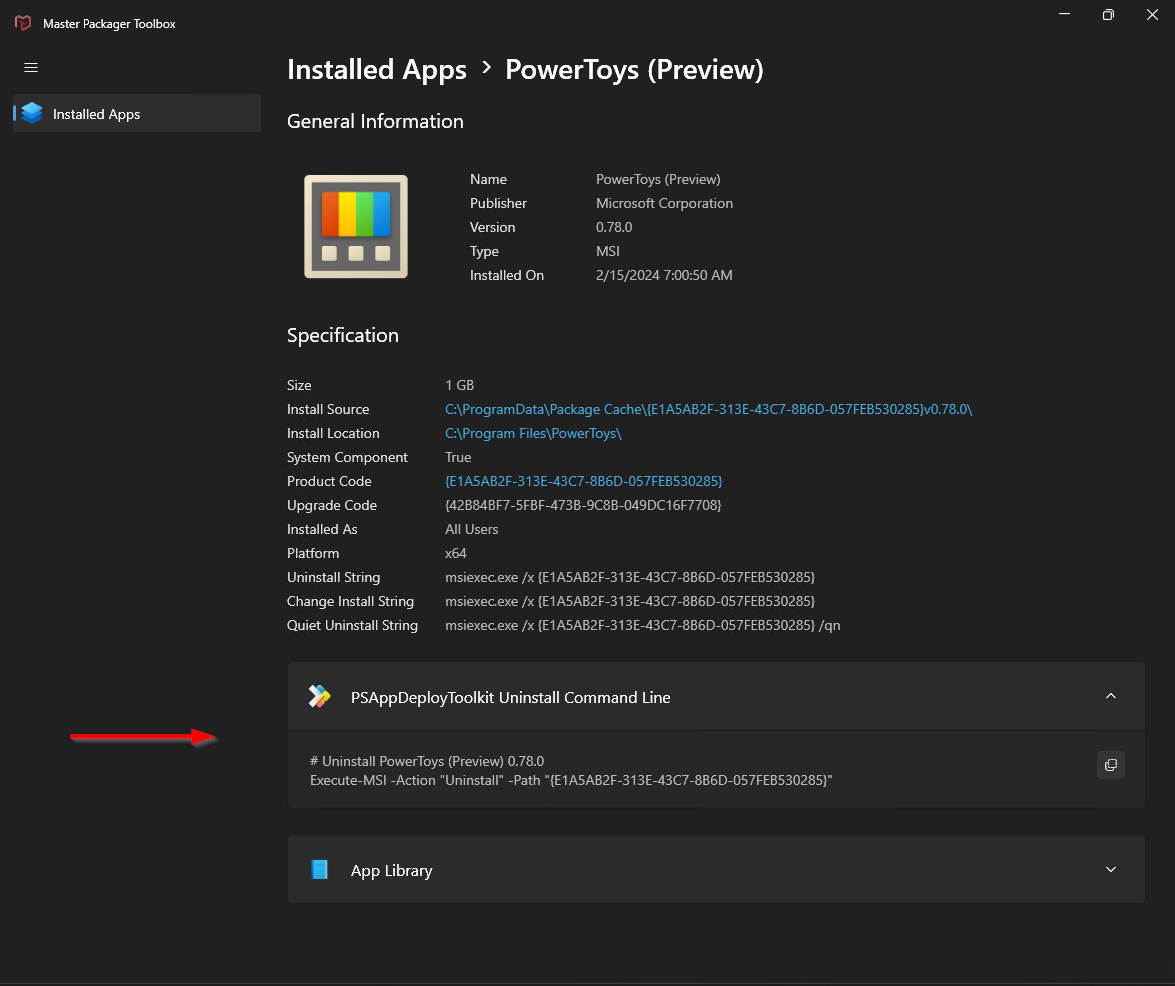Expand the App Library section
Image resolution: width=1175 pixels, height=986 pixels.
click(x=1111, y=870)
